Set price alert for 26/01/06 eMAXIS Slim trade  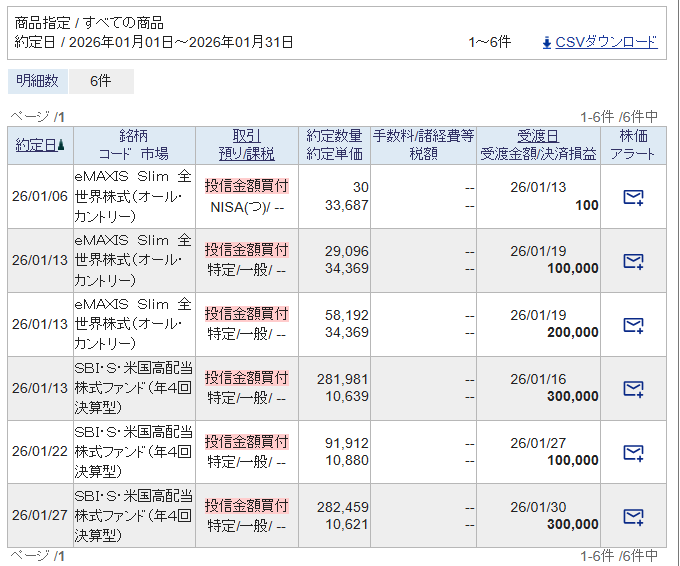(x=633, y=197)
